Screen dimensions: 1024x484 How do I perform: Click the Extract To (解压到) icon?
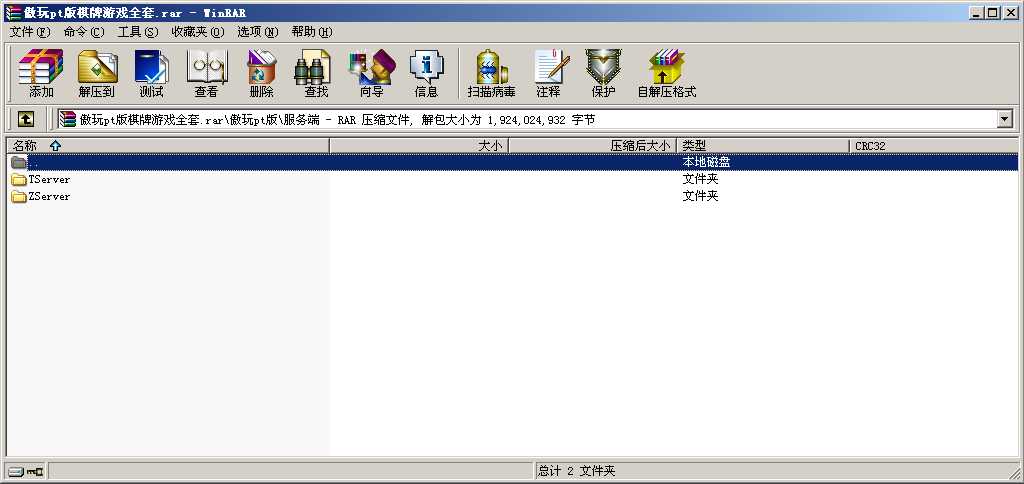pyautogui.click(x=97, y=73)
